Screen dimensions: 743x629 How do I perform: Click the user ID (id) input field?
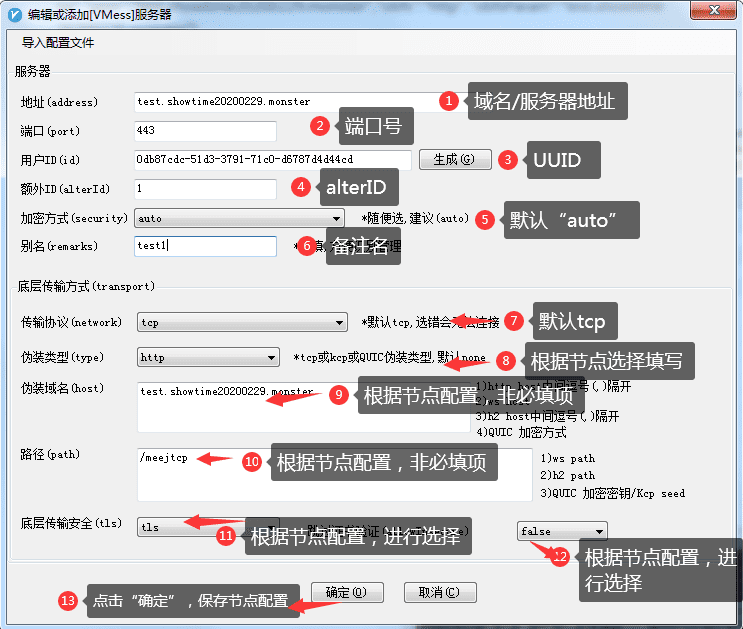coord(272,160)
